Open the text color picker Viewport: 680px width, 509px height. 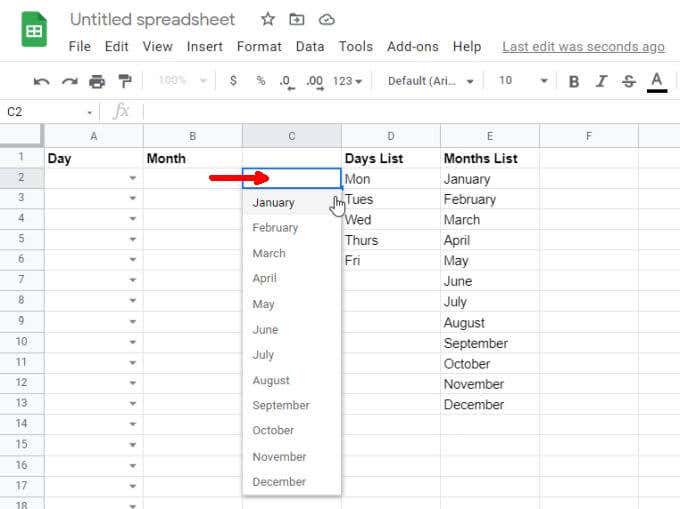[x=657, y=81]
